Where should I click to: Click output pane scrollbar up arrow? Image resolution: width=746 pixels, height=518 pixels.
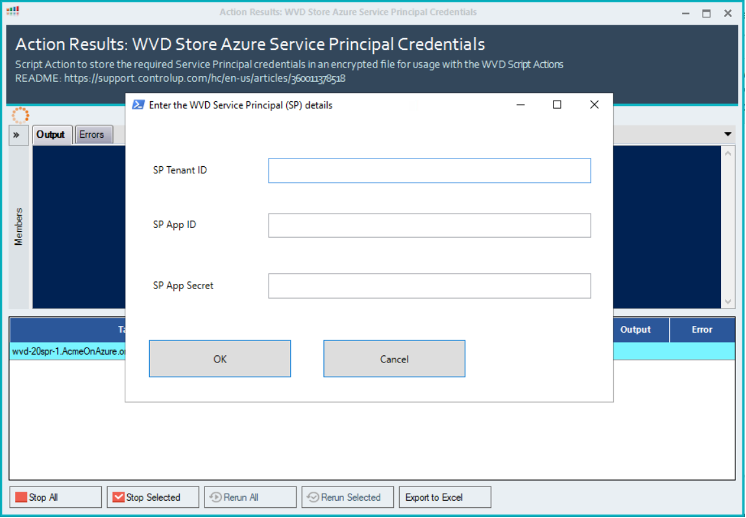(727, 153)
